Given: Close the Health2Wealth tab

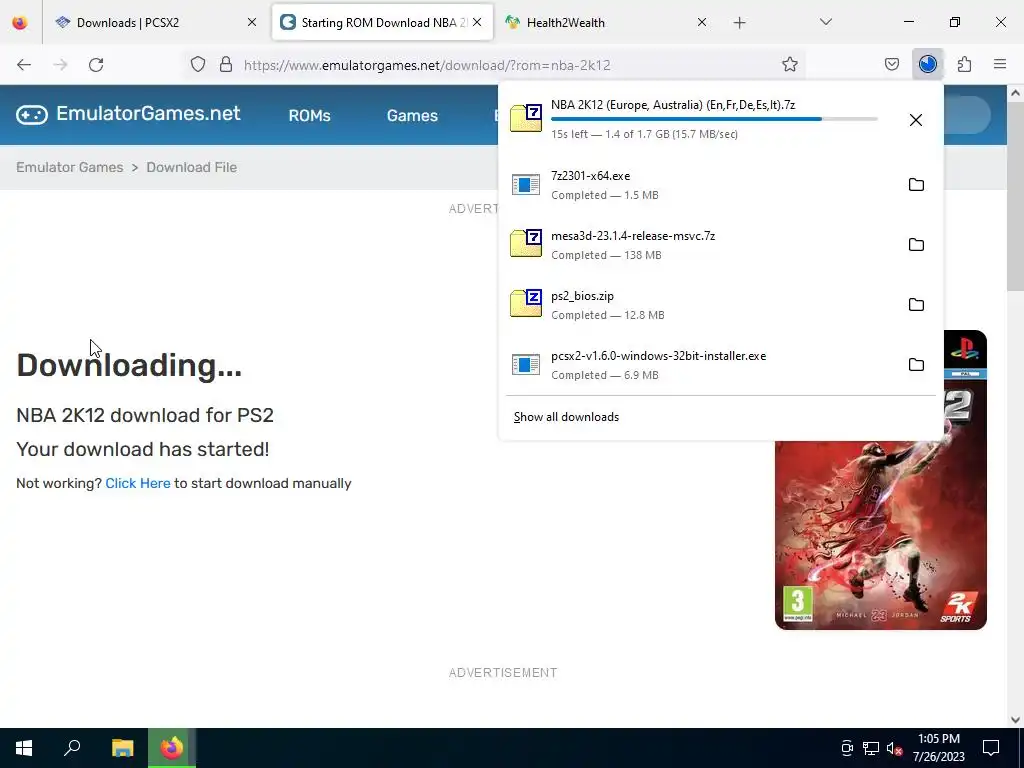Looking at the screenshot, I should pos(702,23).
